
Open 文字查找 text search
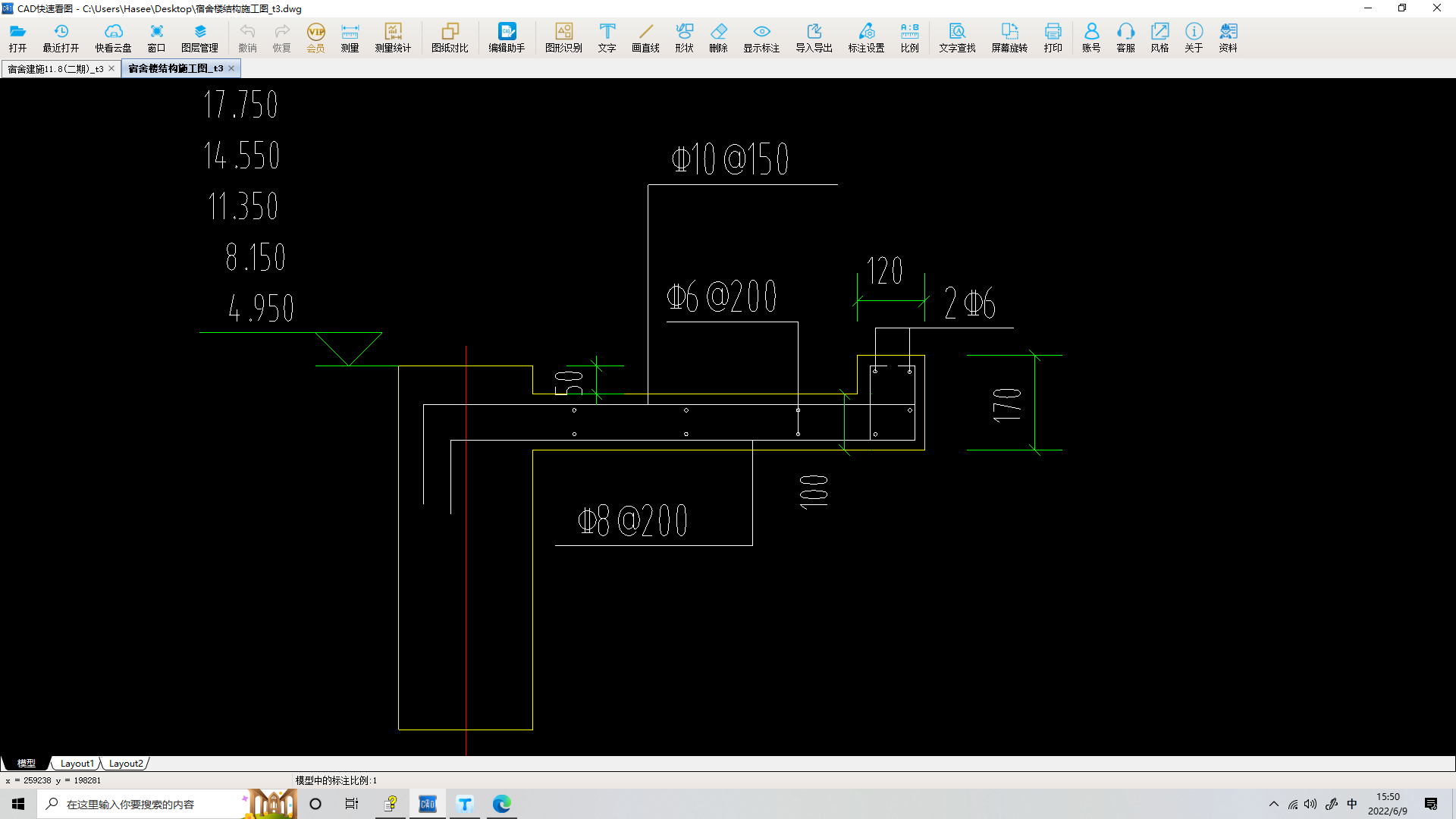(x=957, y=37)
